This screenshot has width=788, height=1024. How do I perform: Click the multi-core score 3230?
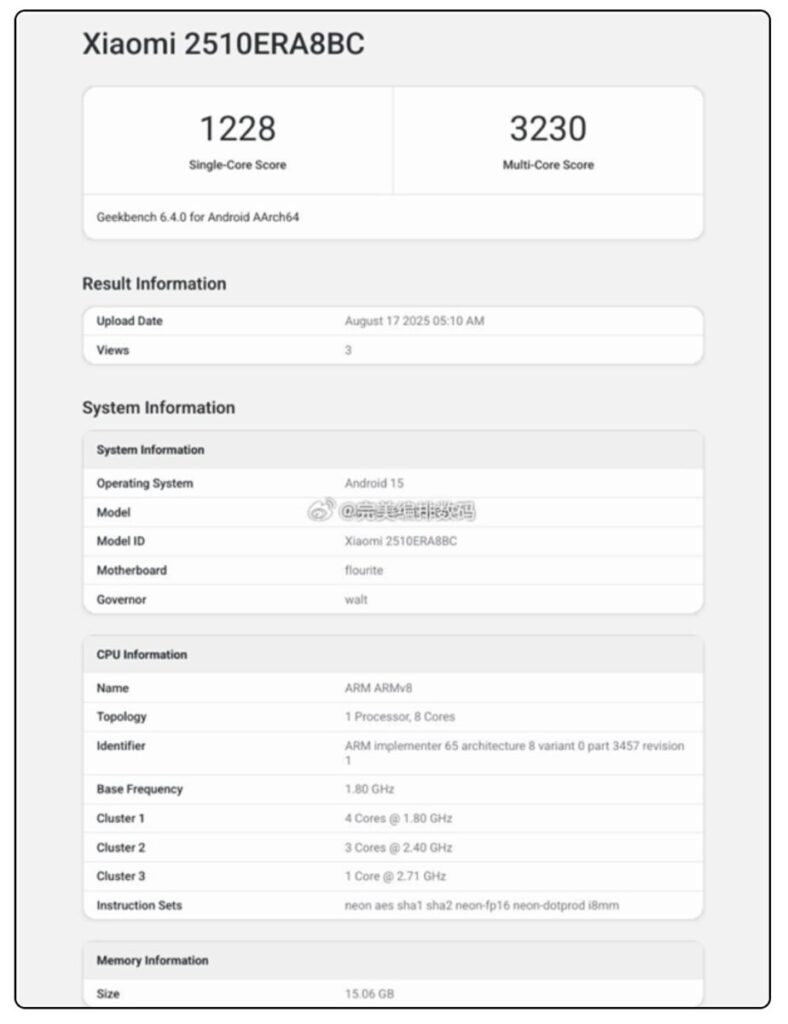548,128
